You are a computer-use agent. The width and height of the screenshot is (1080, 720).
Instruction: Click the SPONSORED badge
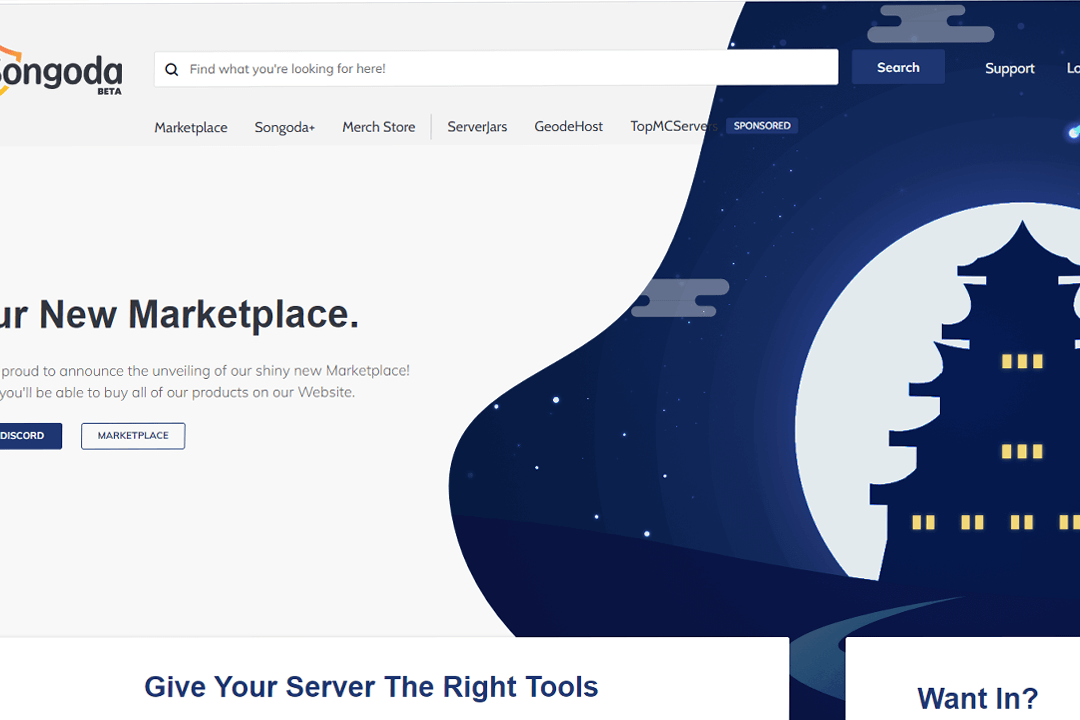pos(762,125)
